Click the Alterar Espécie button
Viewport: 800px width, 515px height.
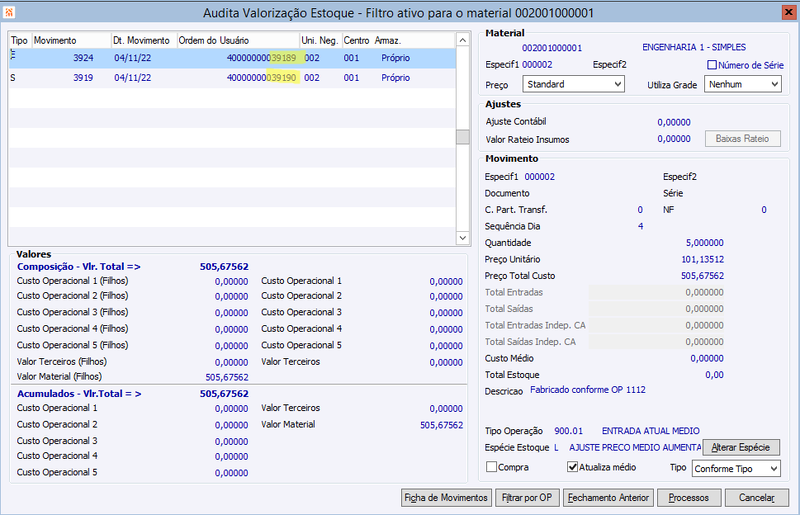(x=741, y=448)
